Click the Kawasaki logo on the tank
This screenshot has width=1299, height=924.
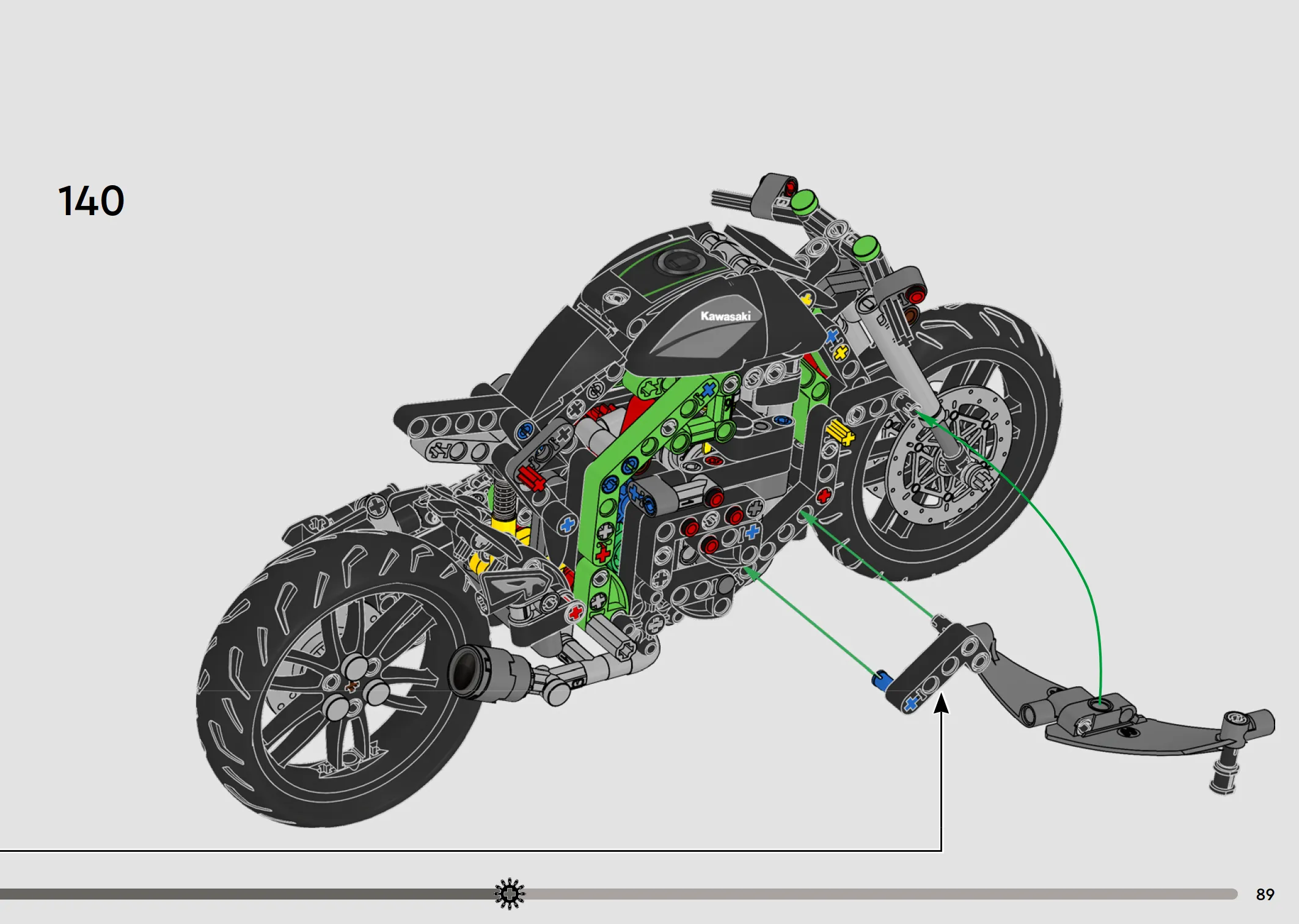pos(725,316)
